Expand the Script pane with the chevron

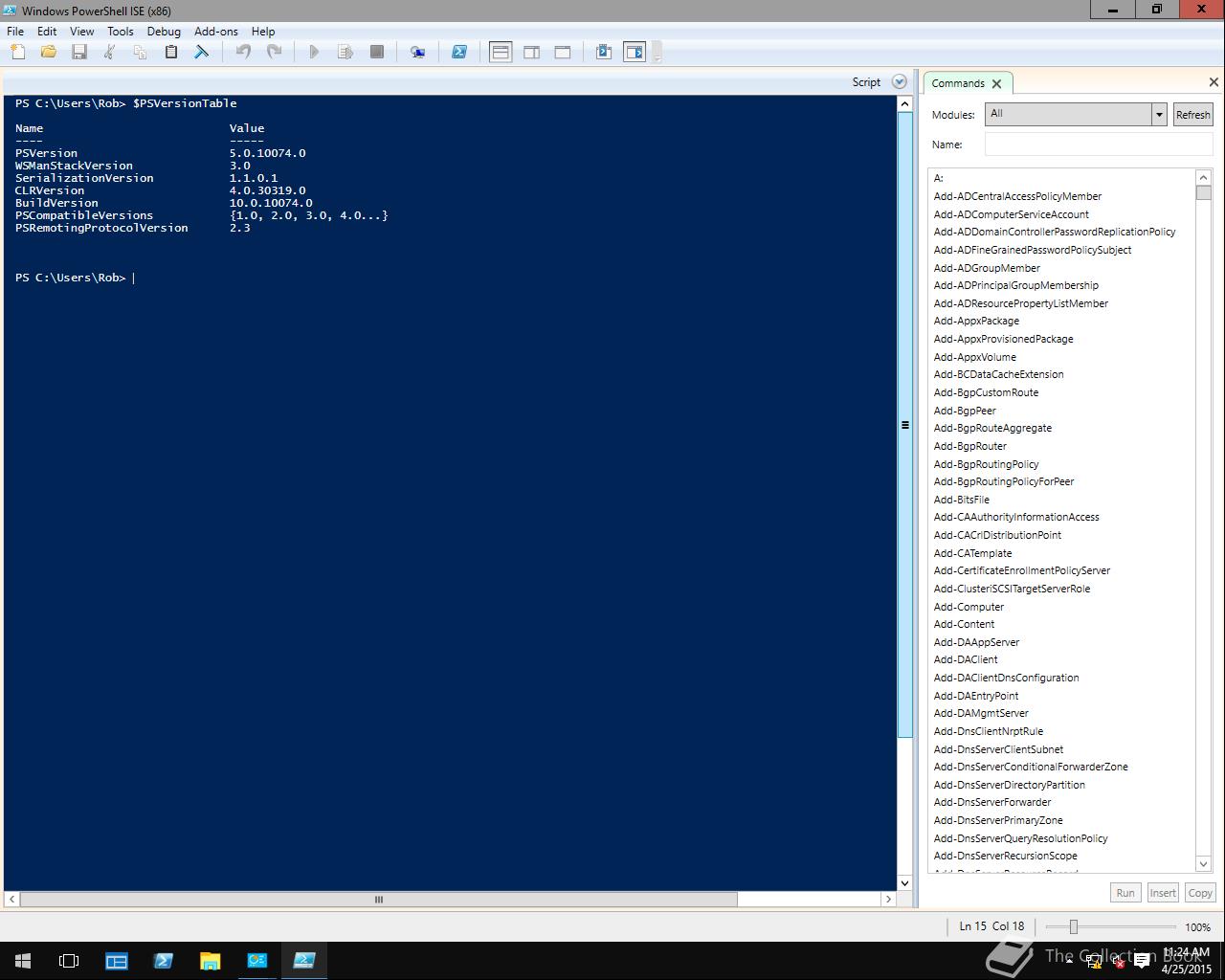[x=900, y=82]
